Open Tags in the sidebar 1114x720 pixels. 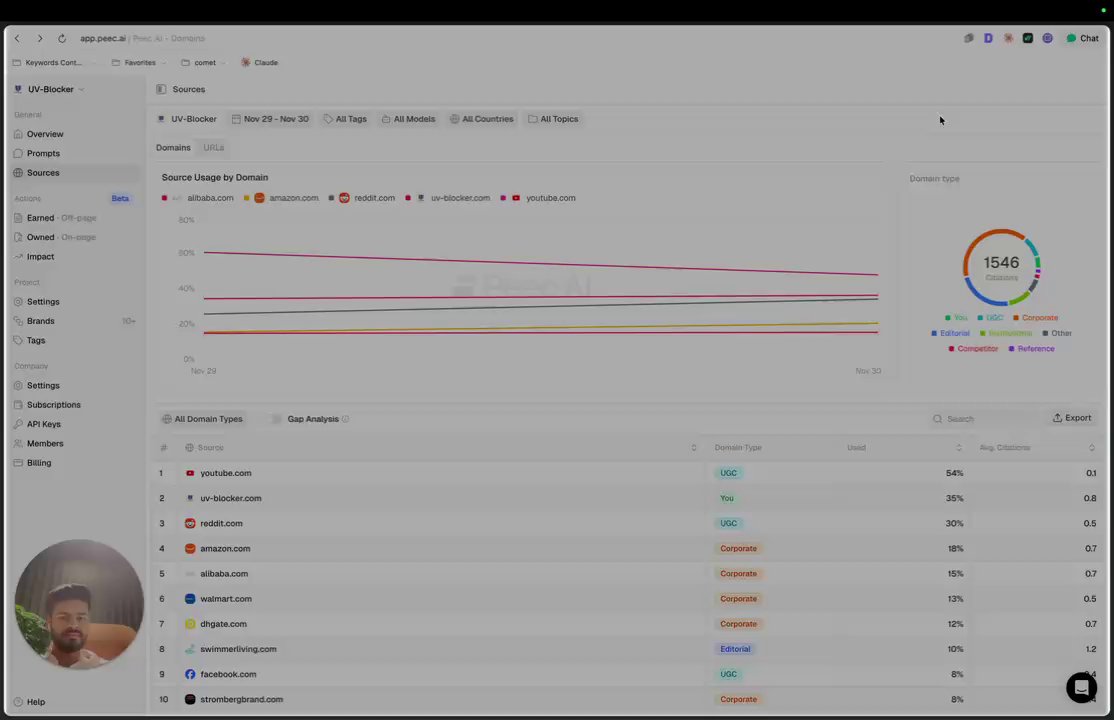coord(36,340)
